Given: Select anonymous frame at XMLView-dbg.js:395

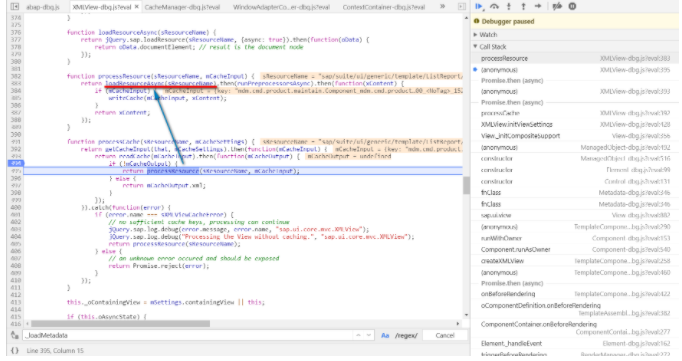Looking at the screenshot, I should (x=575, y=70).
